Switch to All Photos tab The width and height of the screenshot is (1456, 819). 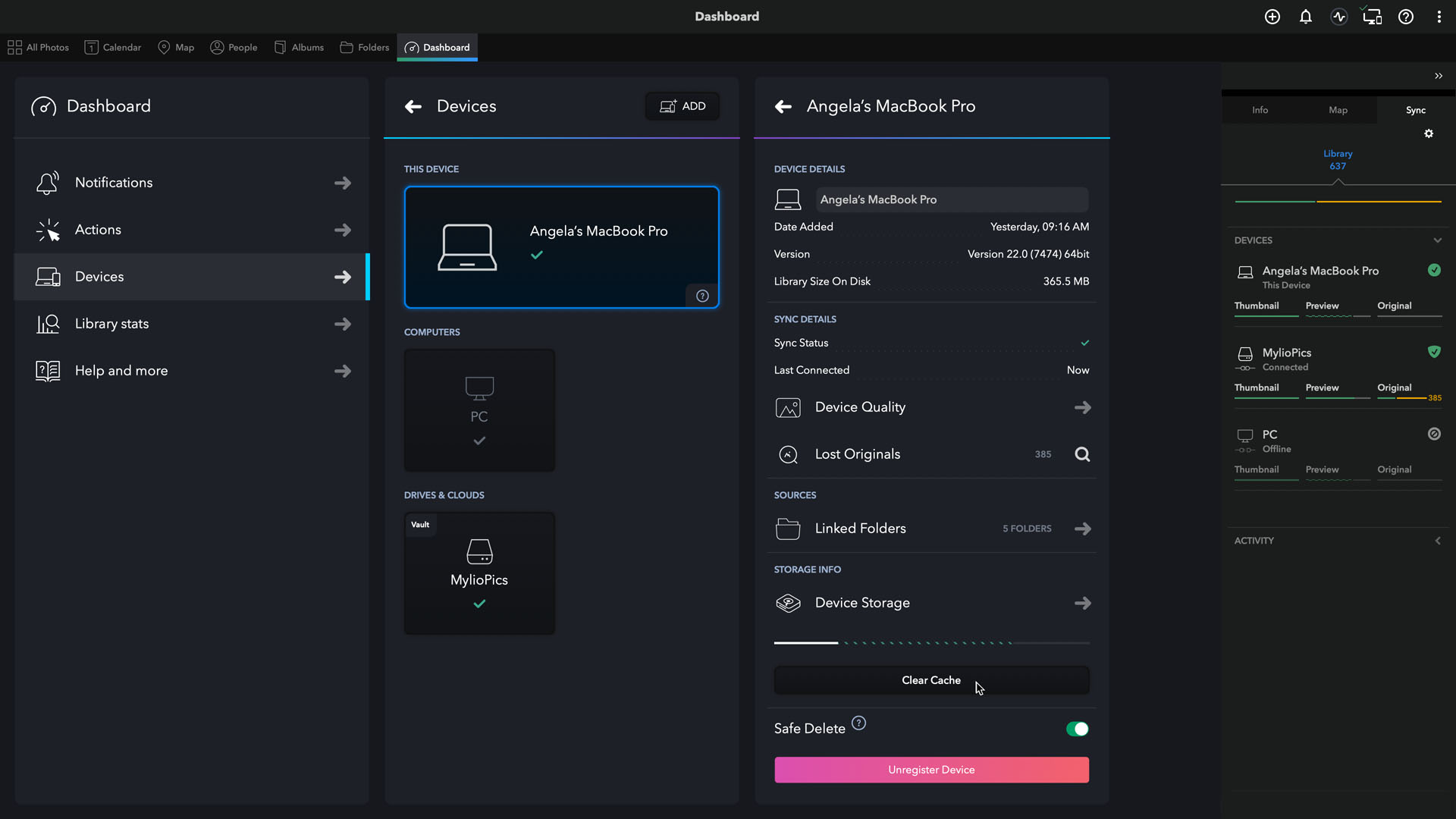click(38, 47)
